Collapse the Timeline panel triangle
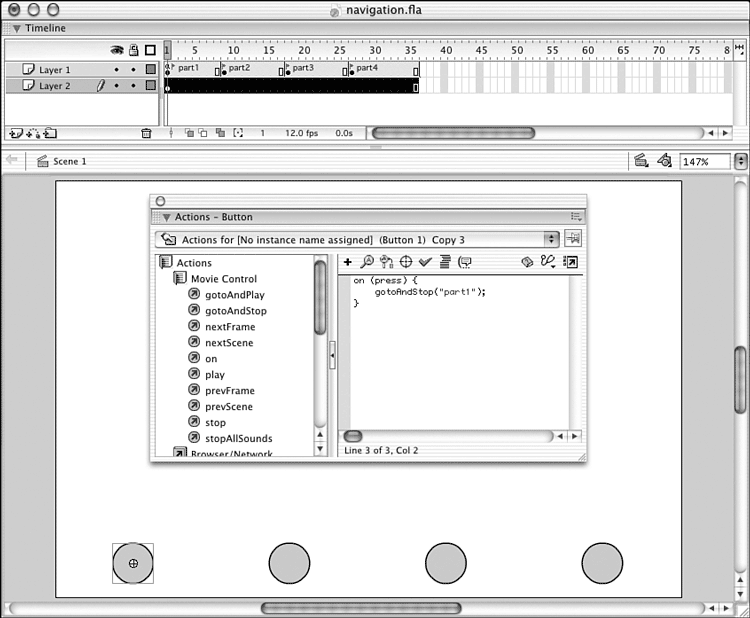 tap(17, 28)
